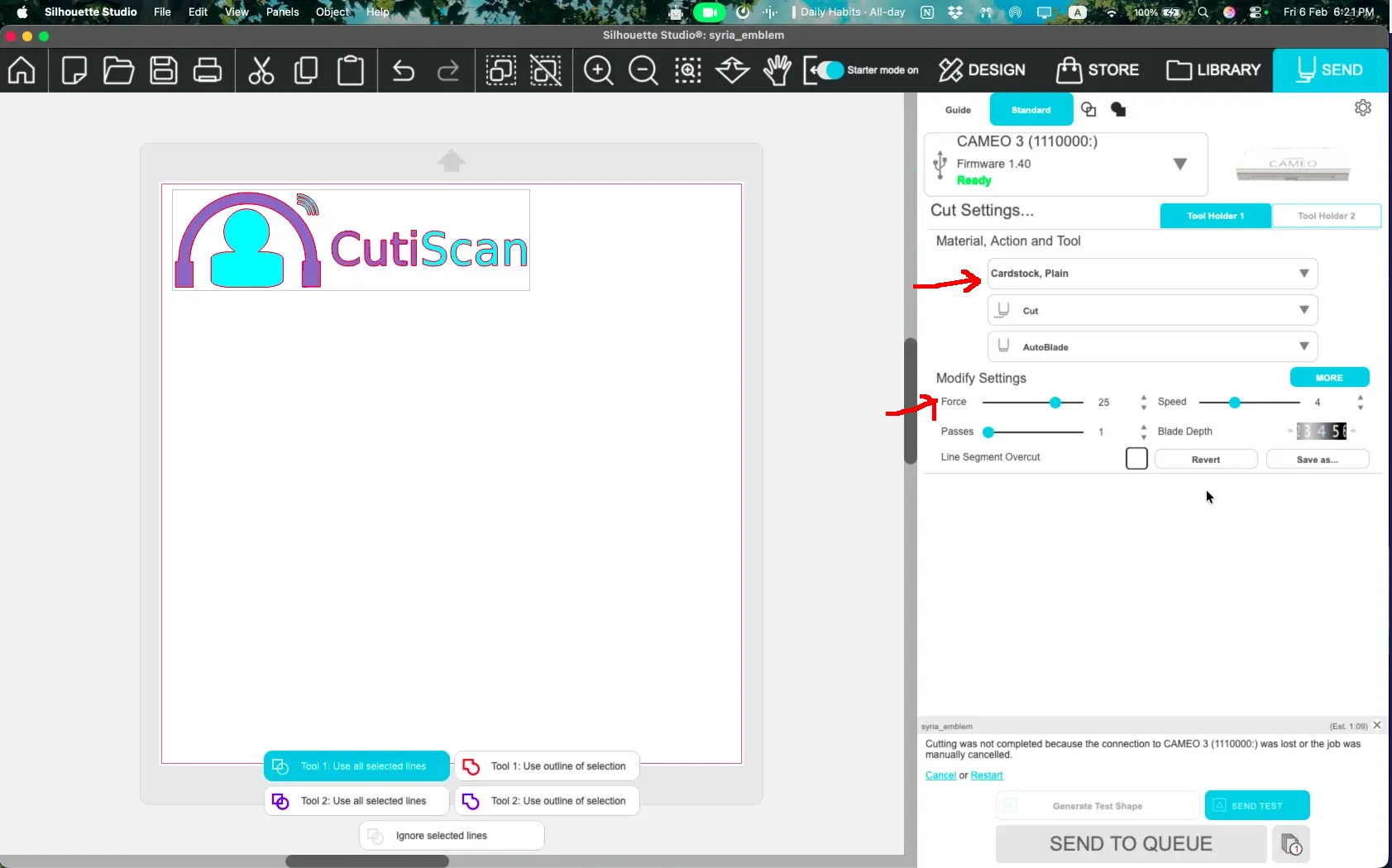Screen dimensions: 1392x868
Task: Revert the cut settings
Action: 1206,460
